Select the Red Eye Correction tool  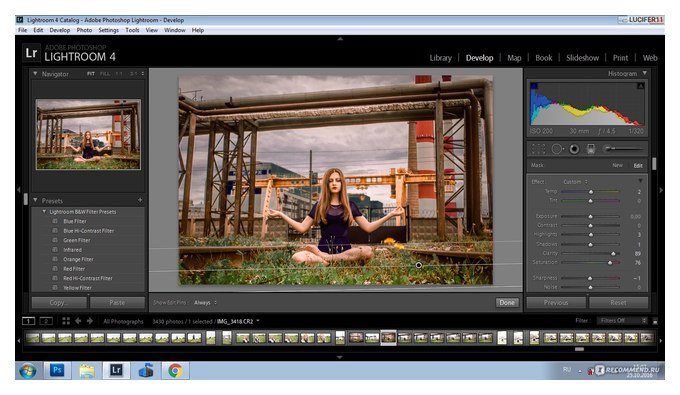click(x=574, y=149)
